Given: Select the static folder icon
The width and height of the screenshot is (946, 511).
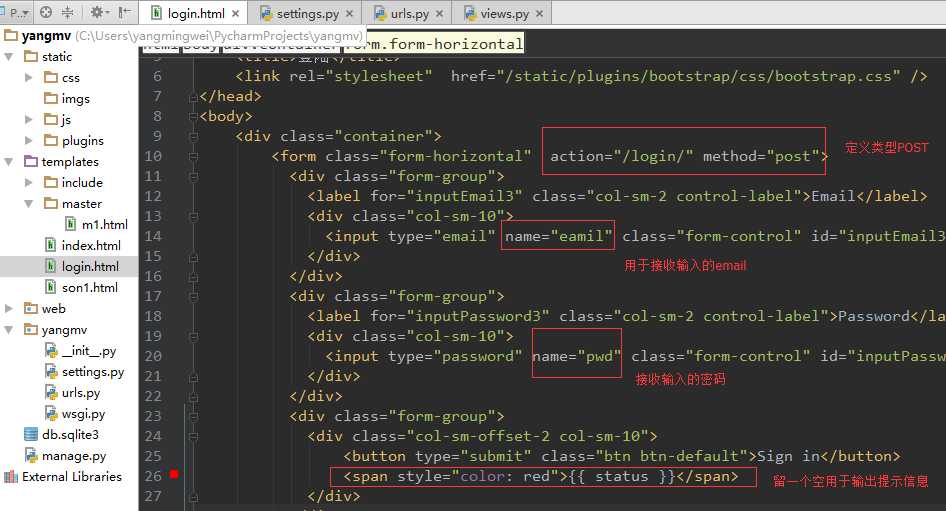Looking at the screenshot, I should (31, 56).
